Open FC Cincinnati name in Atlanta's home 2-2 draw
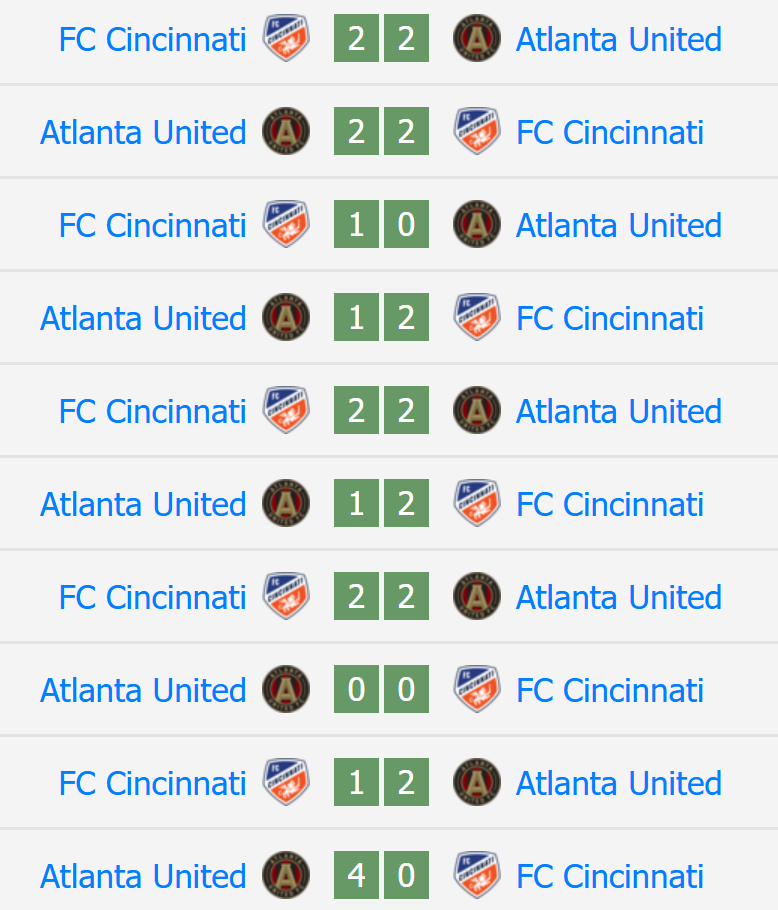This screenshot has width=778, height=910. 610,132
